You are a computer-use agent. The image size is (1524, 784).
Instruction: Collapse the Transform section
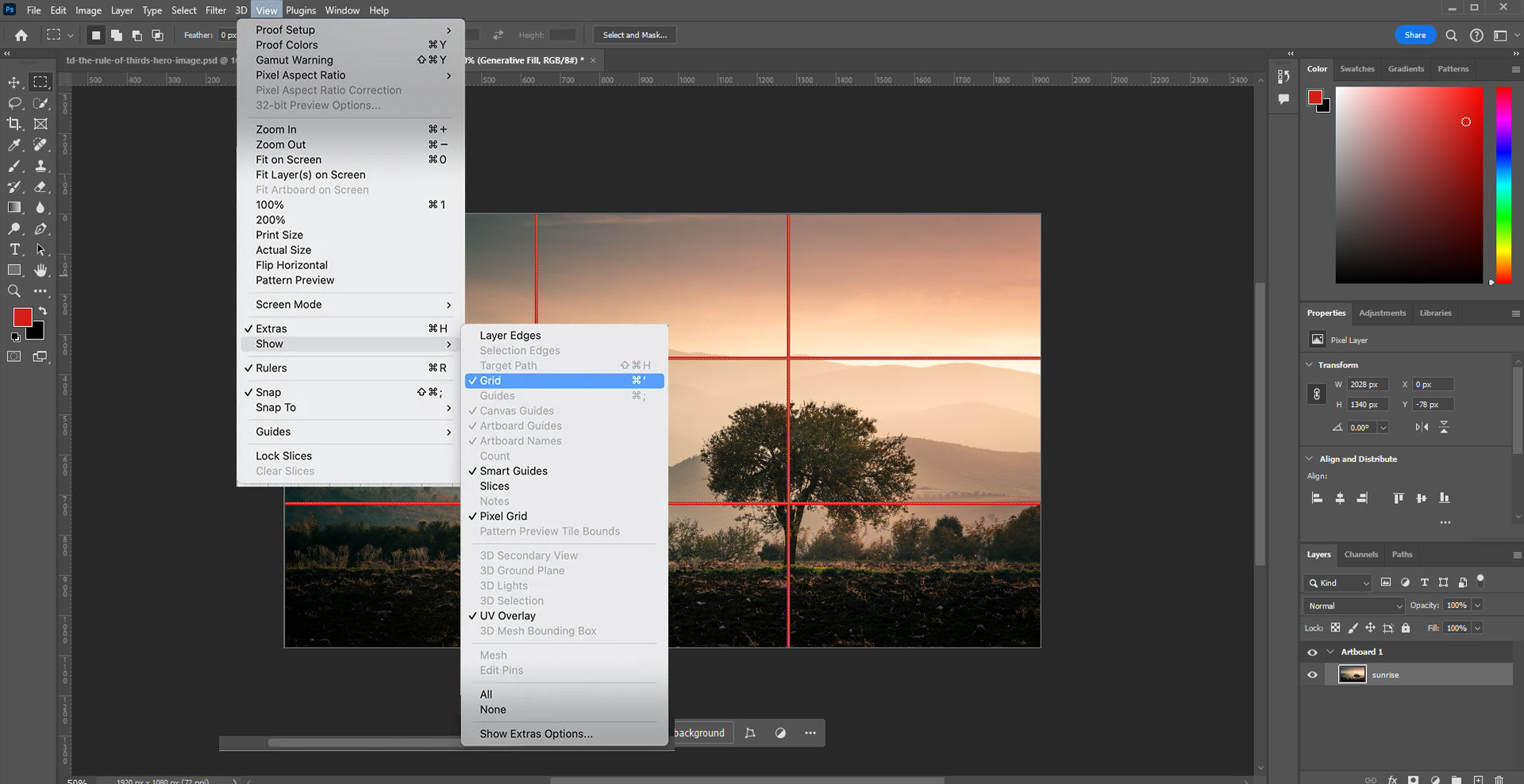tap(1310, 364)
